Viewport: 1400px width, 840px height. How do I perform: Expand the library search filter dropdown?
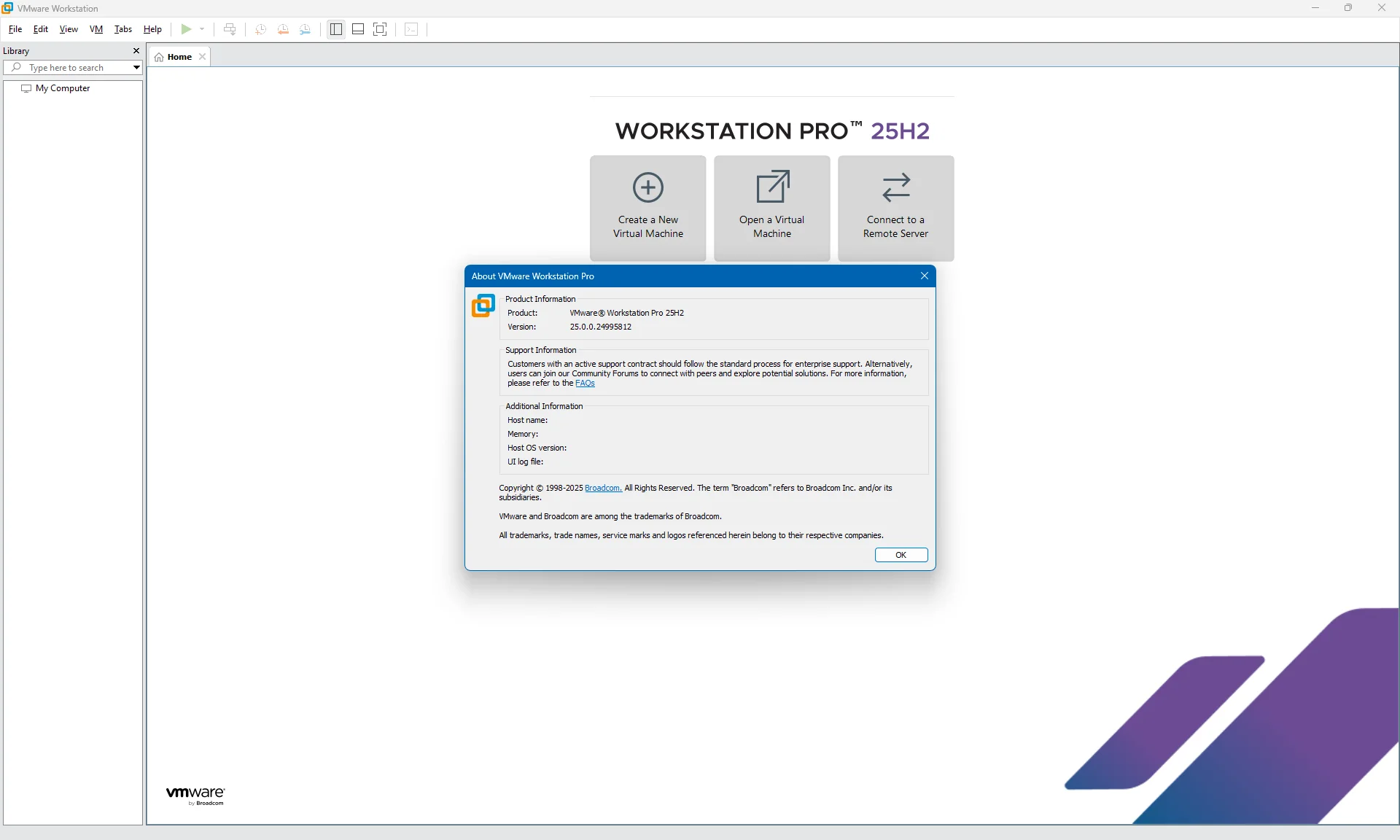click(136, 68)
